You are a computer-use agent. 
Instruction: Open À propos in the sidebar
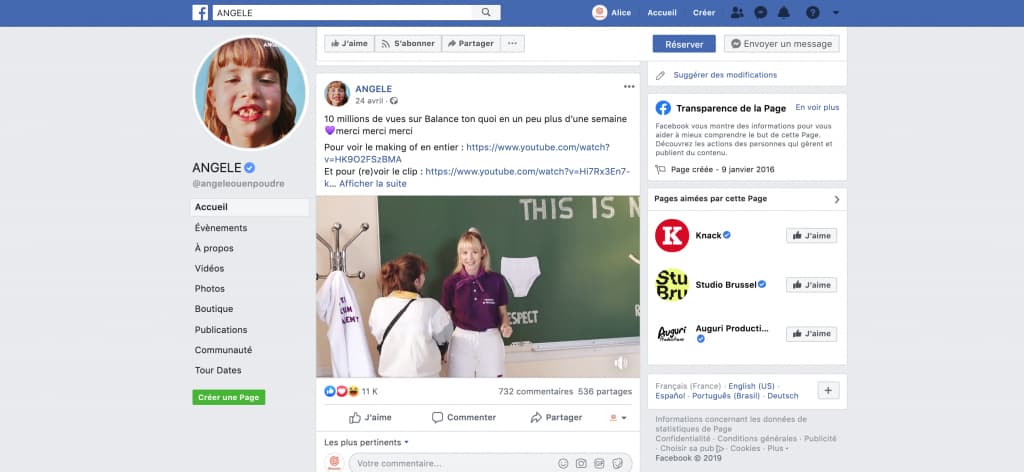click(x=214, y=248)
